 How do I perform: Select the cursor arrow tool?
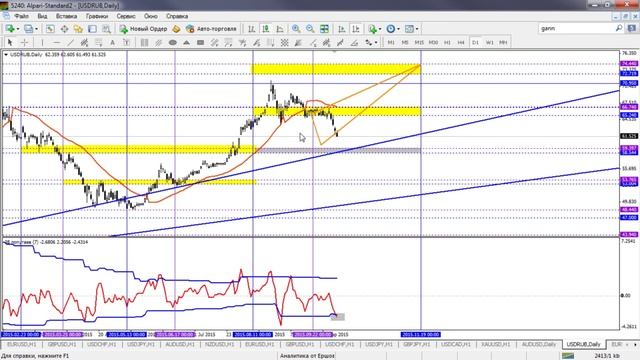point(10,42)
